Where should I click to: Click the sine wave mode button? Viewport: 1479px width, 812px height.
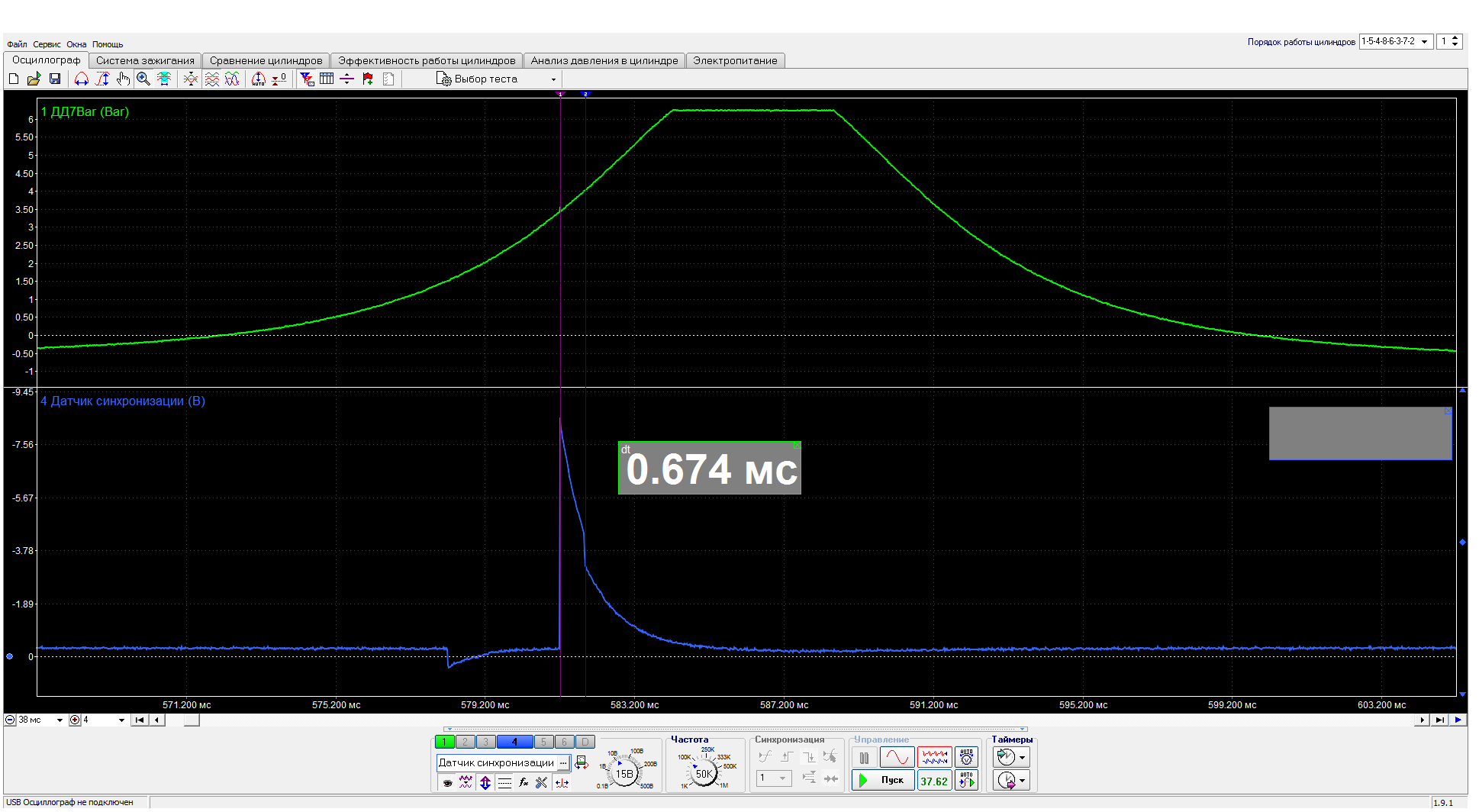[897, 757]
